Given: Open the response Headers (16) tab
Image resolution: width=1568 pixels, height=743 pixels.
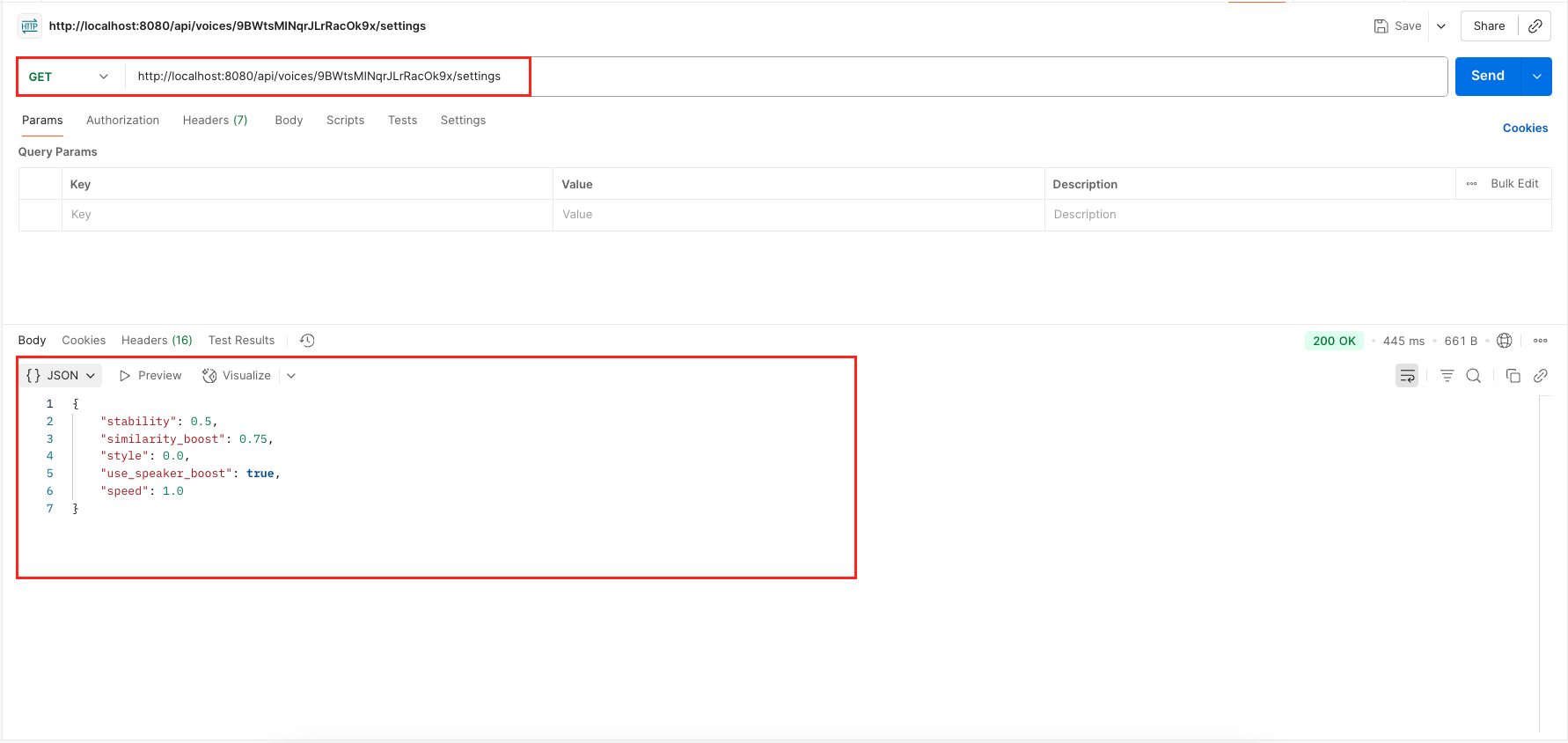Looking at the screenshot, I should [157, 341].
